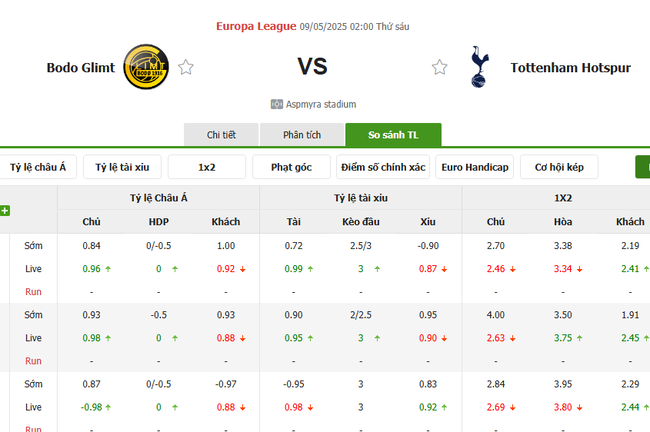Click the Tottenham Hotspur crest
650x432 pixels.
(x=479, y=68)
